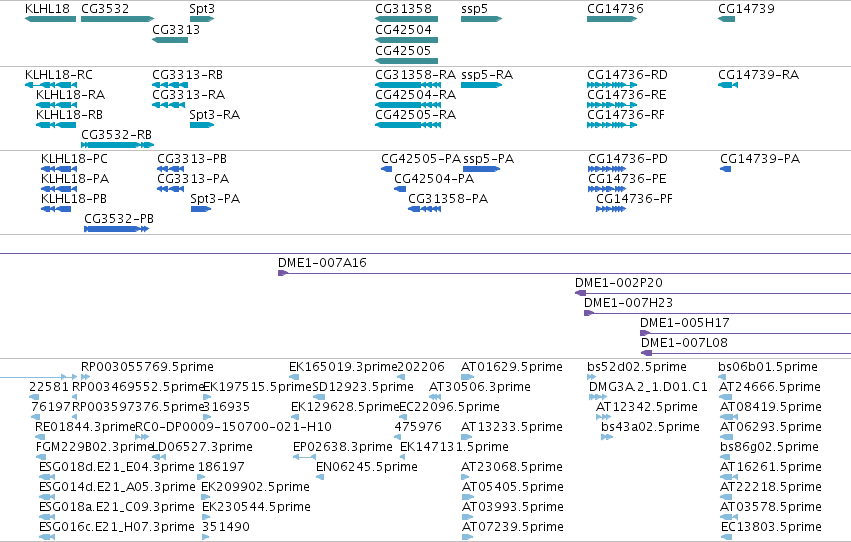This screenshot has width=851, height=542.
Task: Click protein CG3532-PB
Action: 116,229
